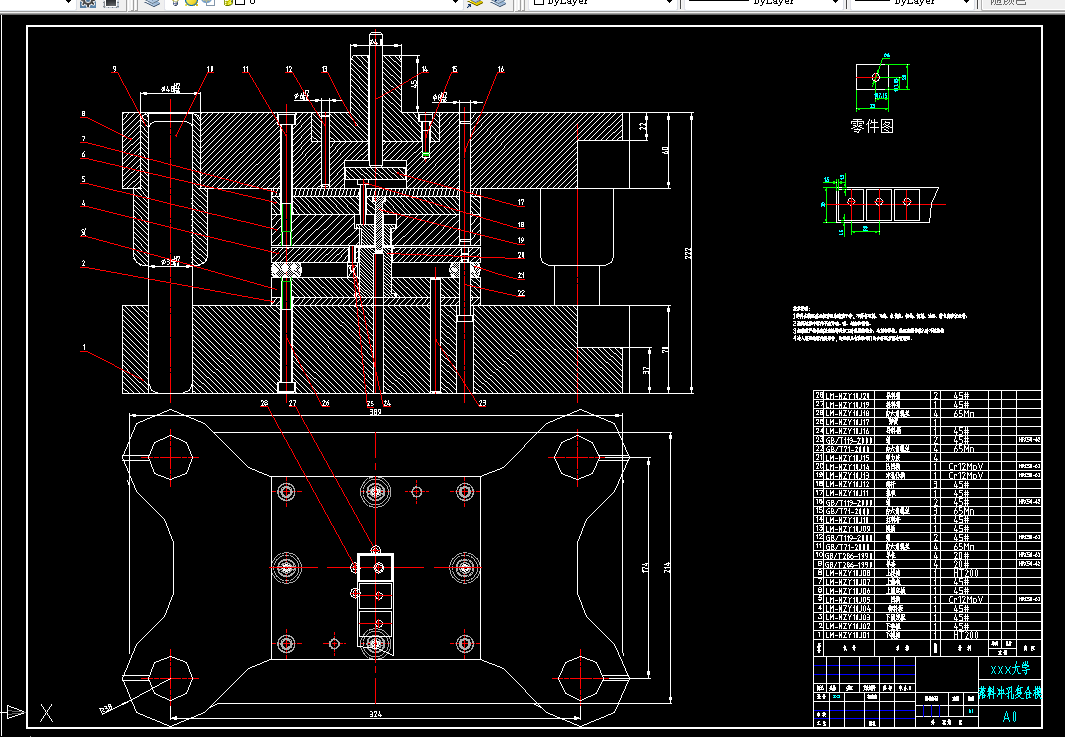Click Make Object's Layer Current icon
The height and width of the screenshot is (737, 1065).
coord(475,3)
